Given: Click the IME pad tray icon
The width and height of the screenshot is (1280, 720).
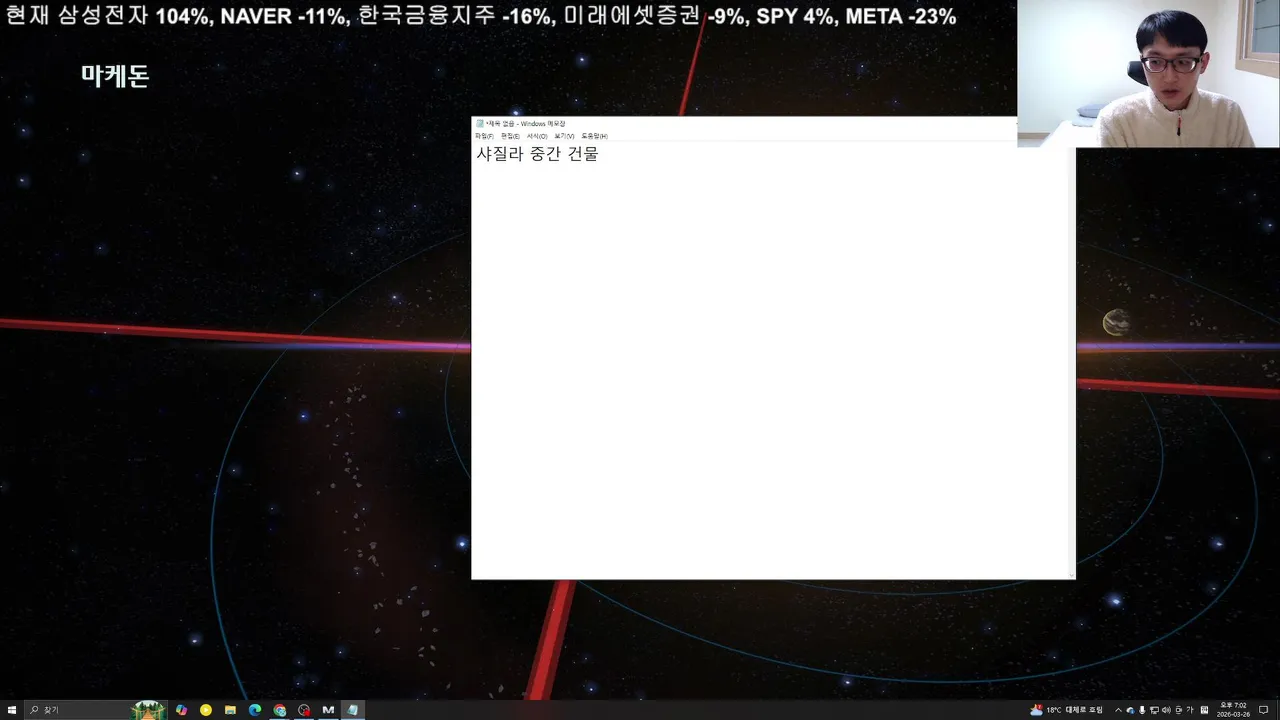Looking at the screenshot, I should coord(1178,710).
